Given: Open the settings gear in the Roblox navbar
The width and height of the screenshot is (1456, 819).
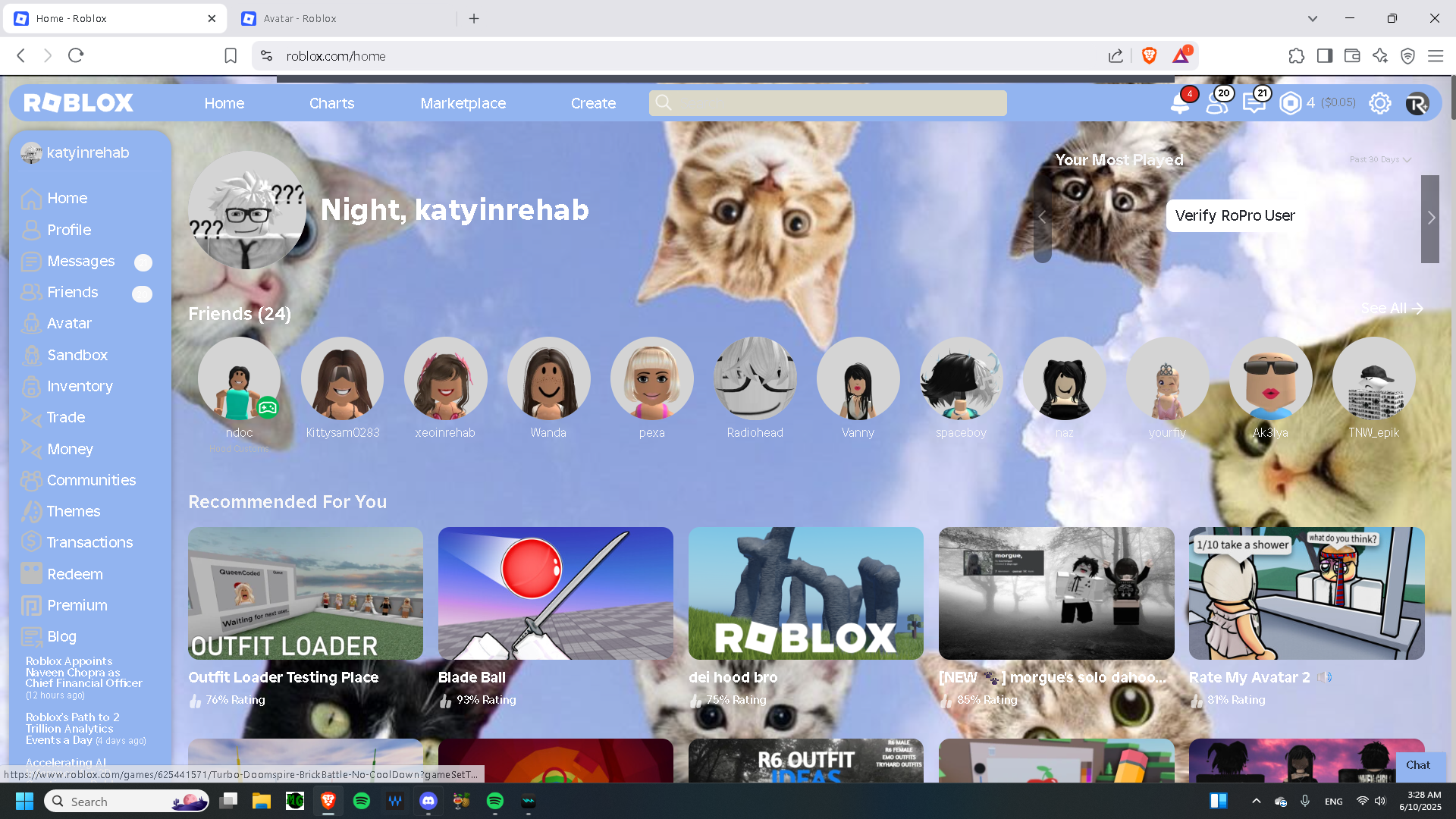Looking at the screenshot, I should click(x=1379, y=103).
